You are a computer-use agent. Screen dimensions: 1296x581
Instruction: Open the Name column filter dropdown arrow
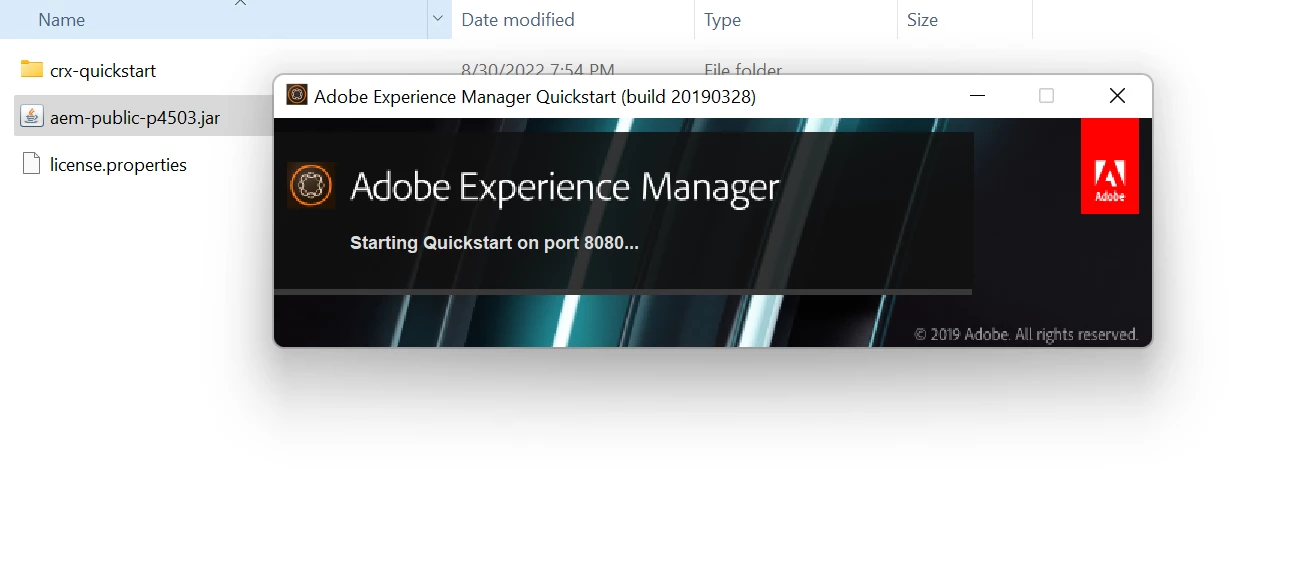point(438,20)
